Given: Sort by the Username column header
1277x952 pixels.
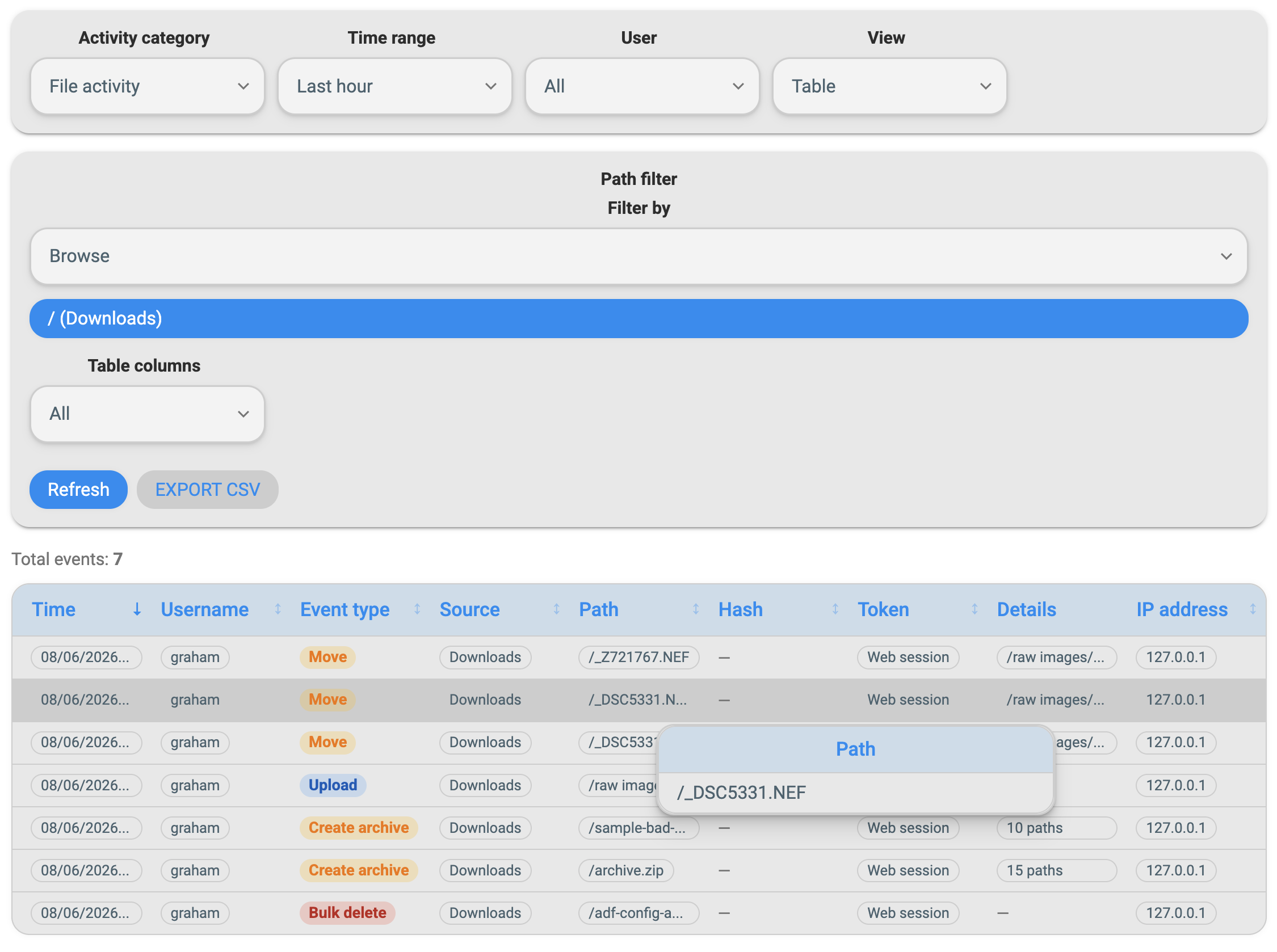Looking at the screenshot, I should coord(205,609).
